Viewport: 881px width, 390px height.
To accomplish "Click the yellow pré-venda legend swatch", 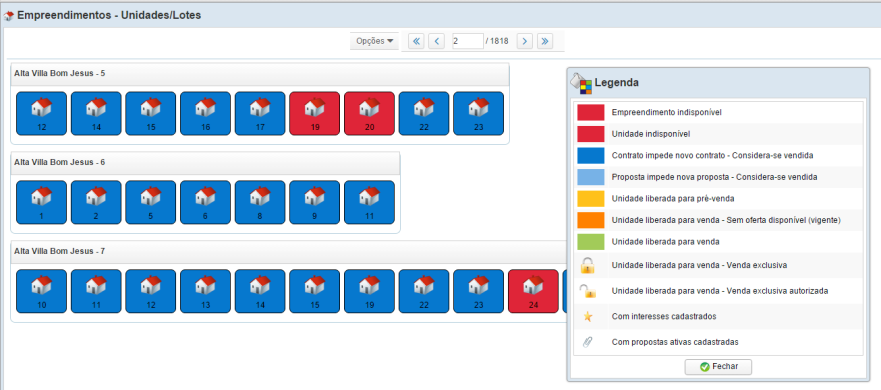I will [591, 198].
